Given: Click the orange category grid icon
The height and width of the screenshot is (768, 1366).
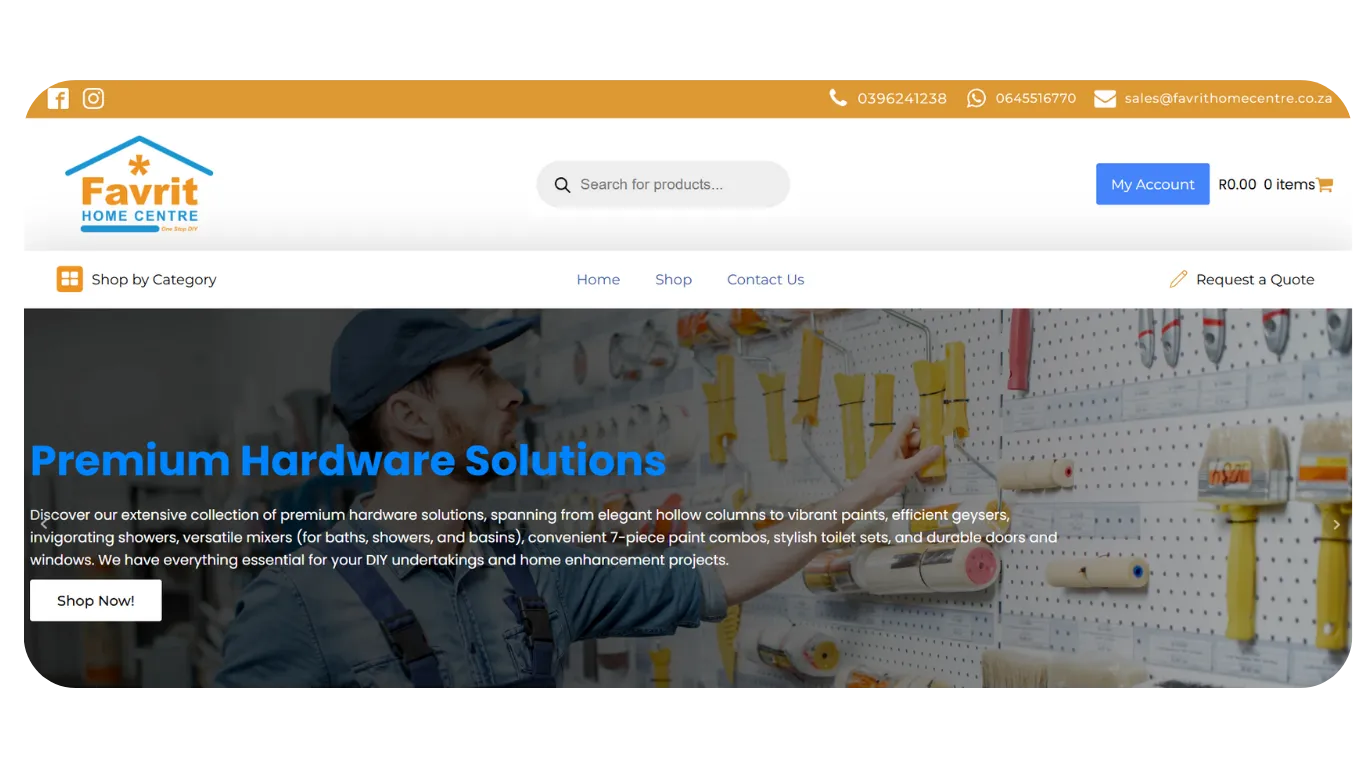Looking at the screenshot, I should coord(69,279).
